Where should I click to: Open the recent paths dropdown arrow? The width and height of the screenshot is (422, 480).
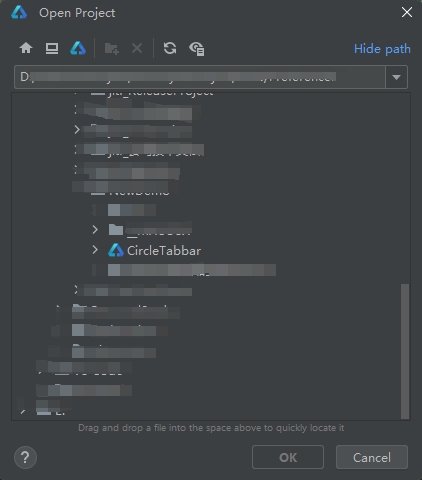396,77
